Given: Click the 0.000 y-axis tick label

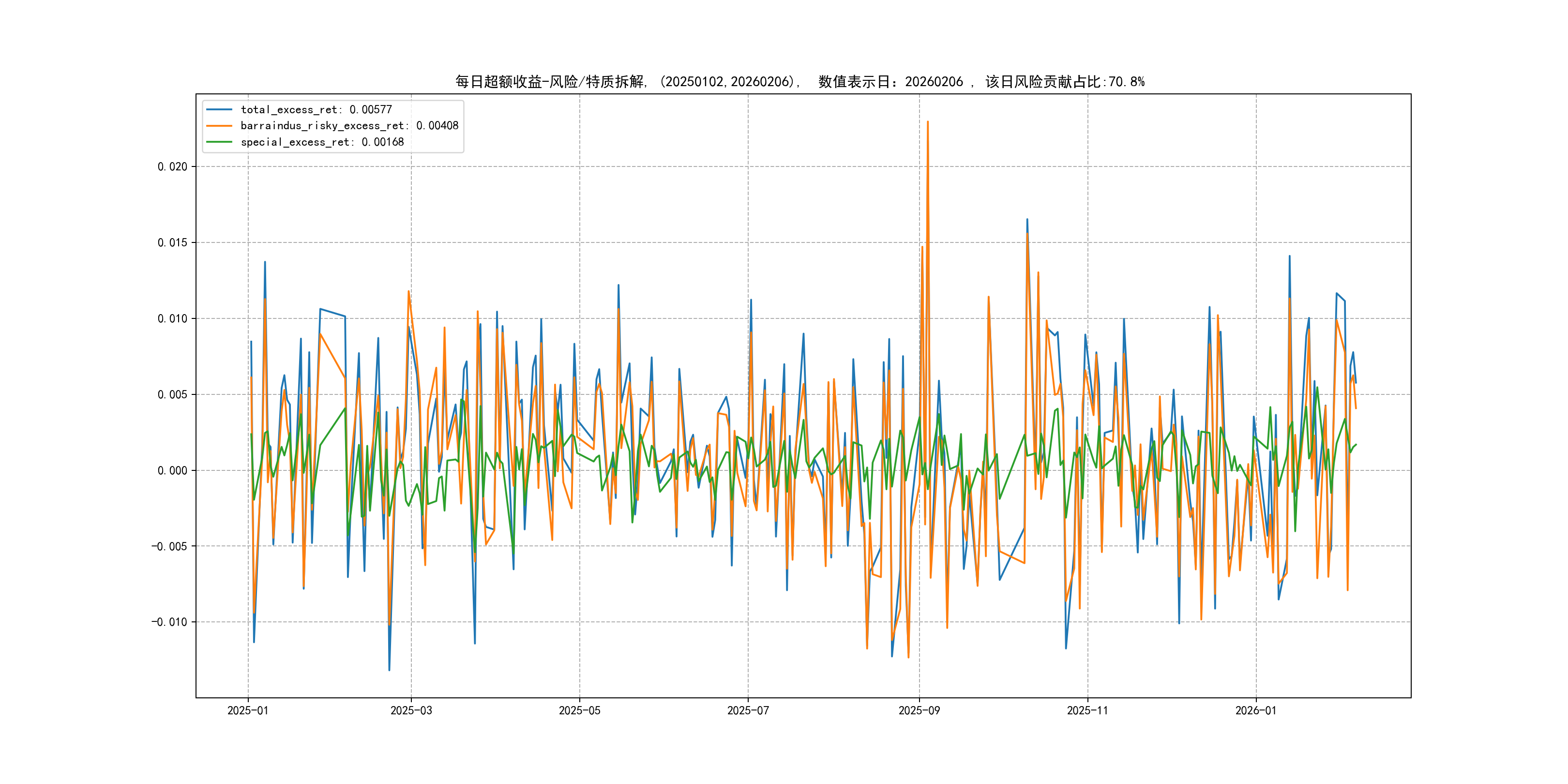Looking at the screenshot, I should [172, 470].
